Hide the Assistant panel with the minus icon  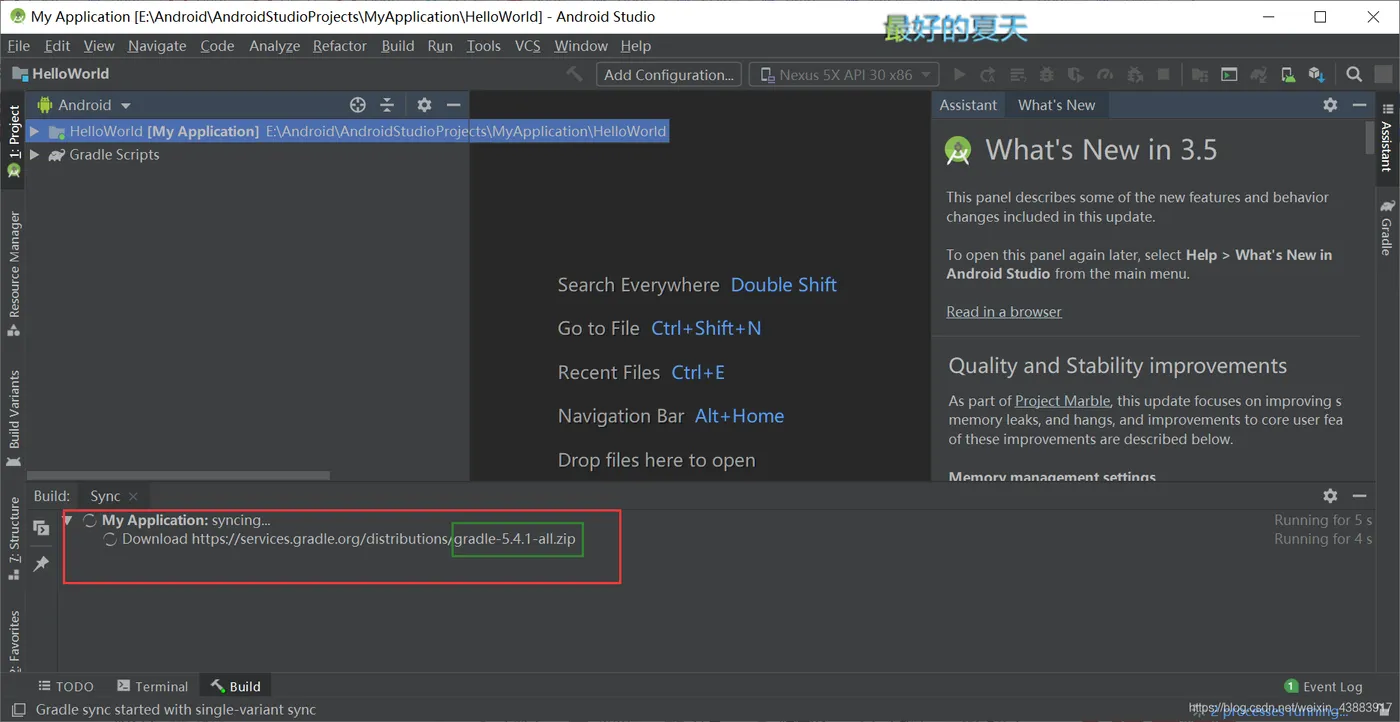(x=1359, y=105)
